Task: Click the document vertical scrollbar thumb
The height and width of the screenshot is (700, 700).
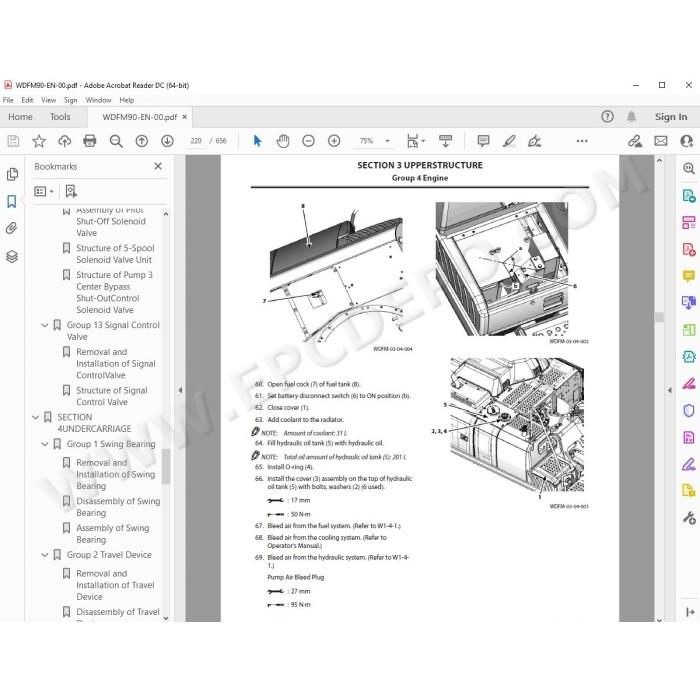Action: (659, 317)
